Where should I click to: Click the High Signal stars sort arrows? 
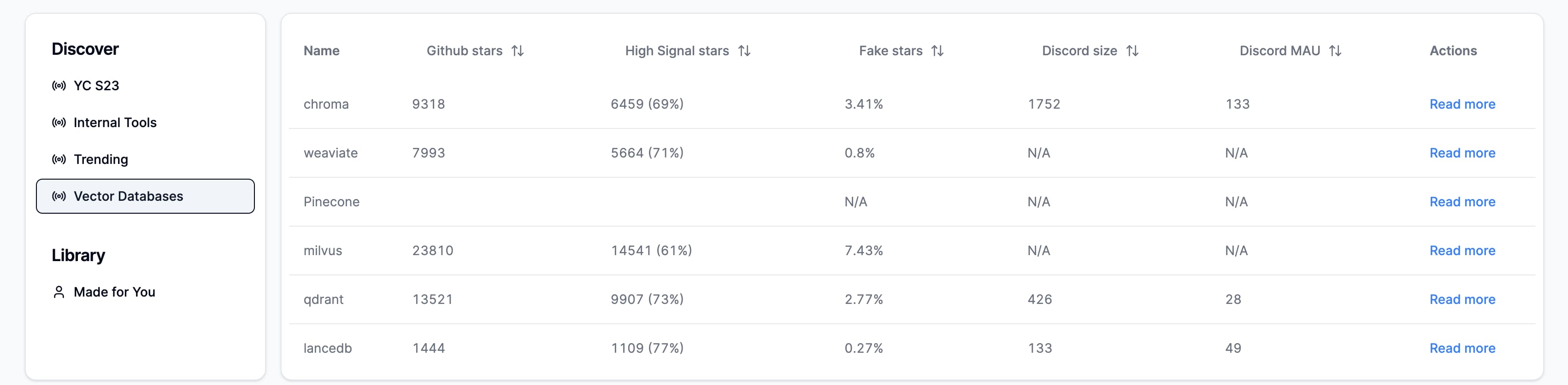pos(744,51)
